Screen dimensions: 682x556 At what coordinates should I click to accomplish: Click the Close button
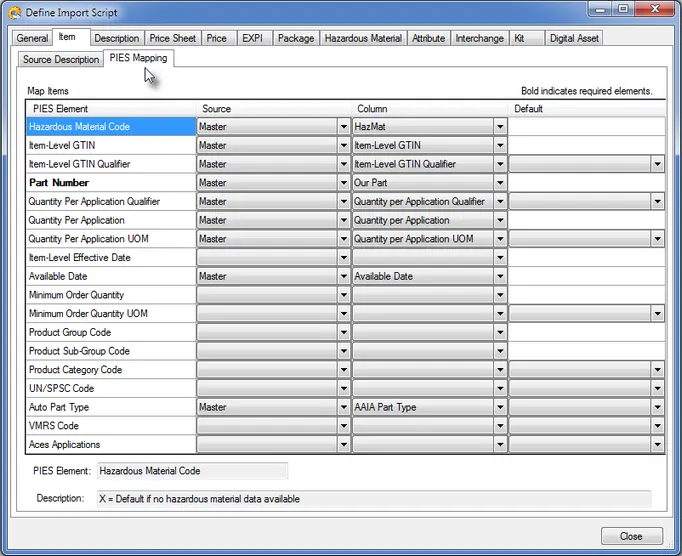(631, 536)
